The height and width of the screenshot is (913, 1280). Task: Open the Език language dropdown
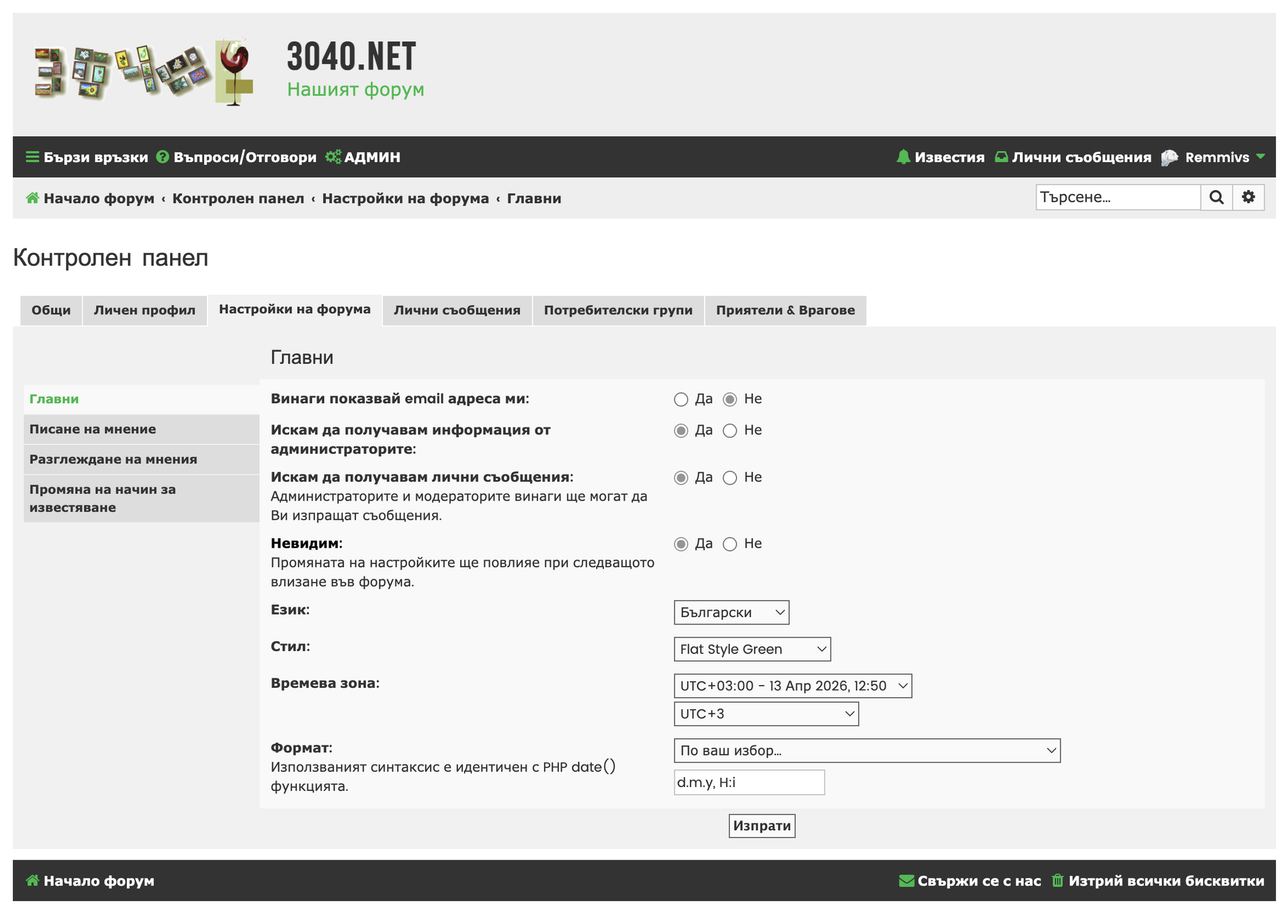[x=732, y=612]
